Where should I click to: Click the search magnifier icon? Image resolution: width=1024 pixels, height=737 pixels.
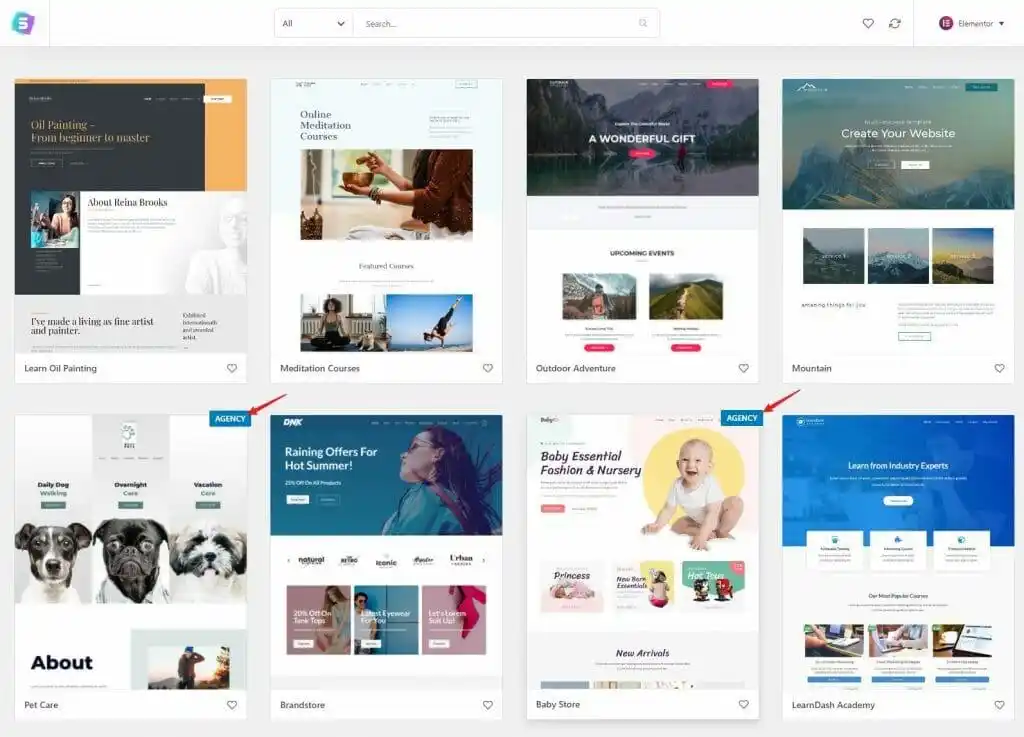643,23
